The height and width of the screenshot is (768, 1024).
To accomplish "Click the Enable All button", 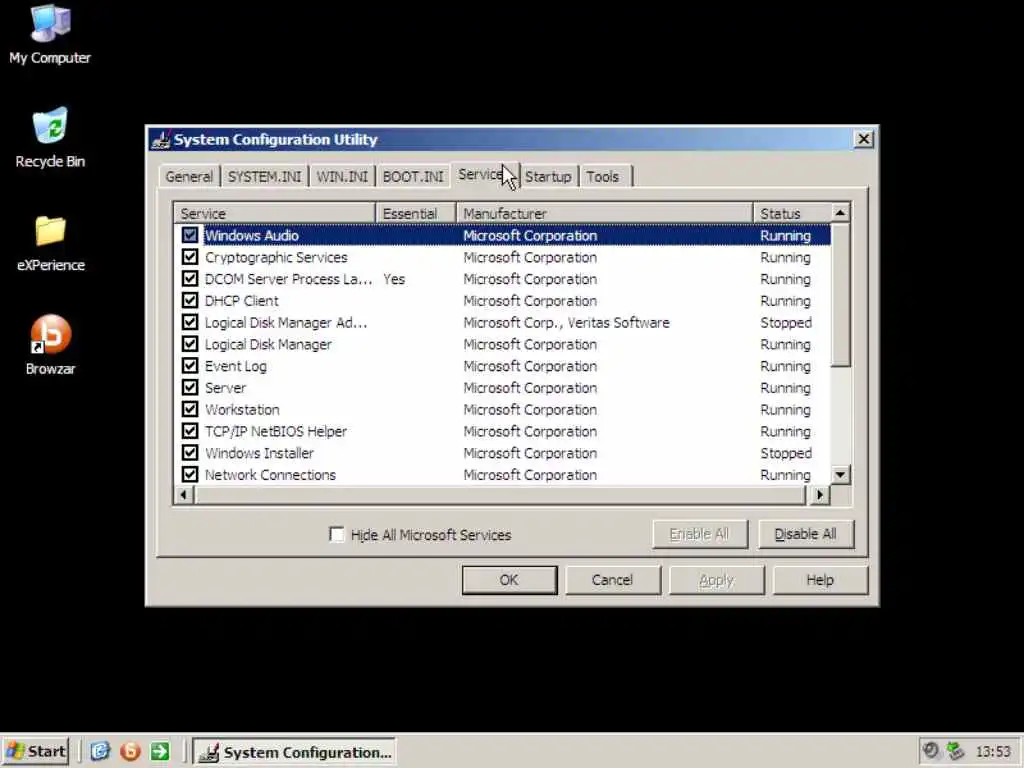I will click(699, 534).
